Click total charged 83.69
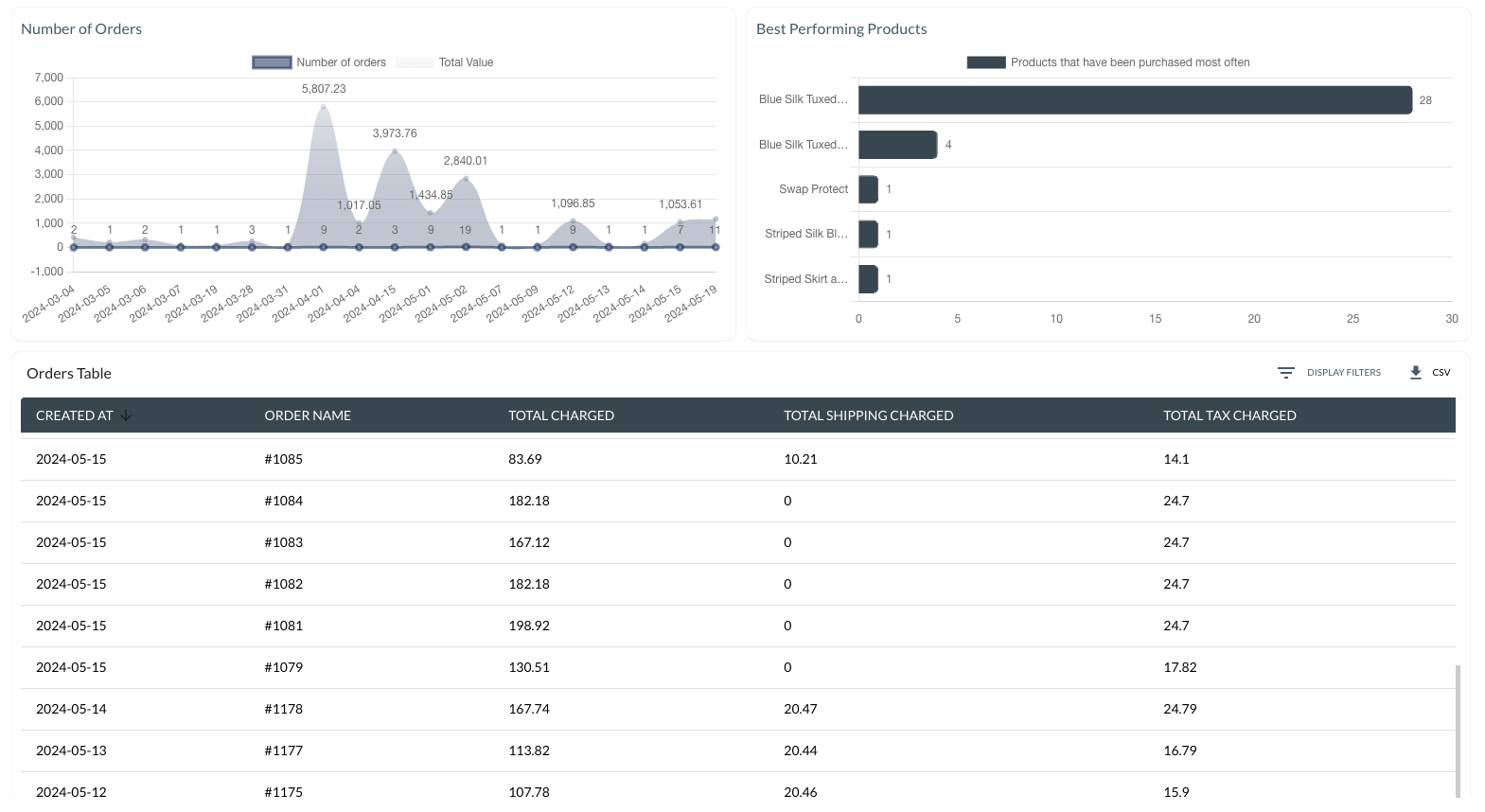Image resolution: width=1485 pixels, height=812 pixels. pyautogui.click(x=525, y=459)
